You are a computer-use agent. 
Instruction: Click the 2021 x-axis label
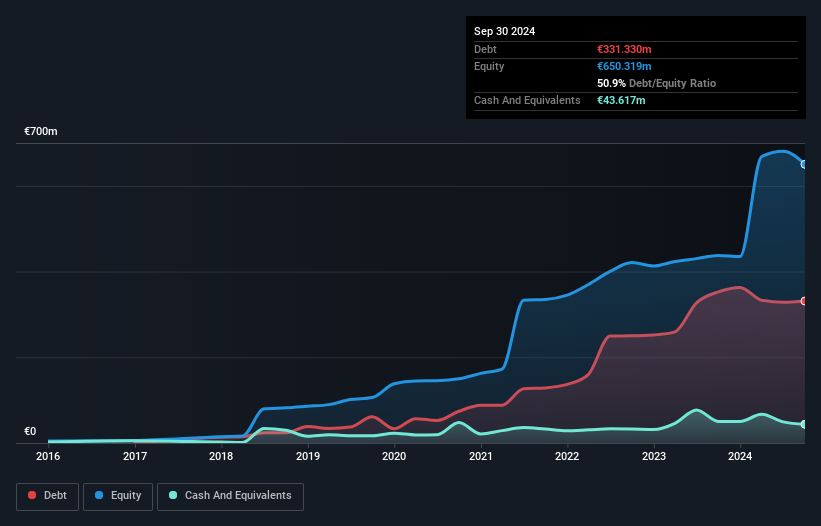coord(481,456)
